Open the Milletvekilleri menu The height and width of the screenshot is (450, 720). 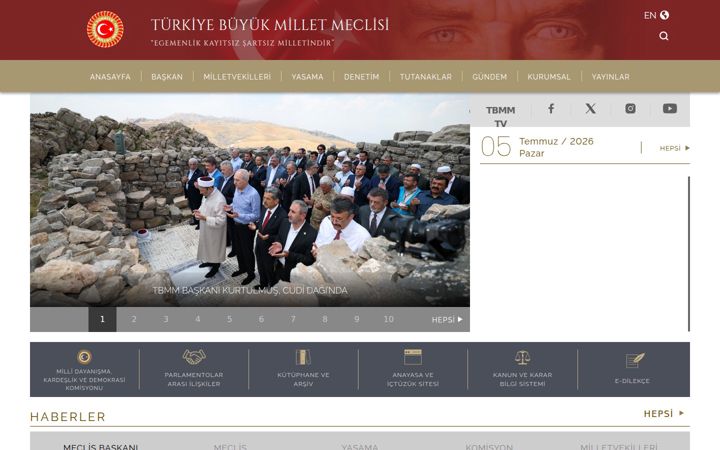pos(237,77)
